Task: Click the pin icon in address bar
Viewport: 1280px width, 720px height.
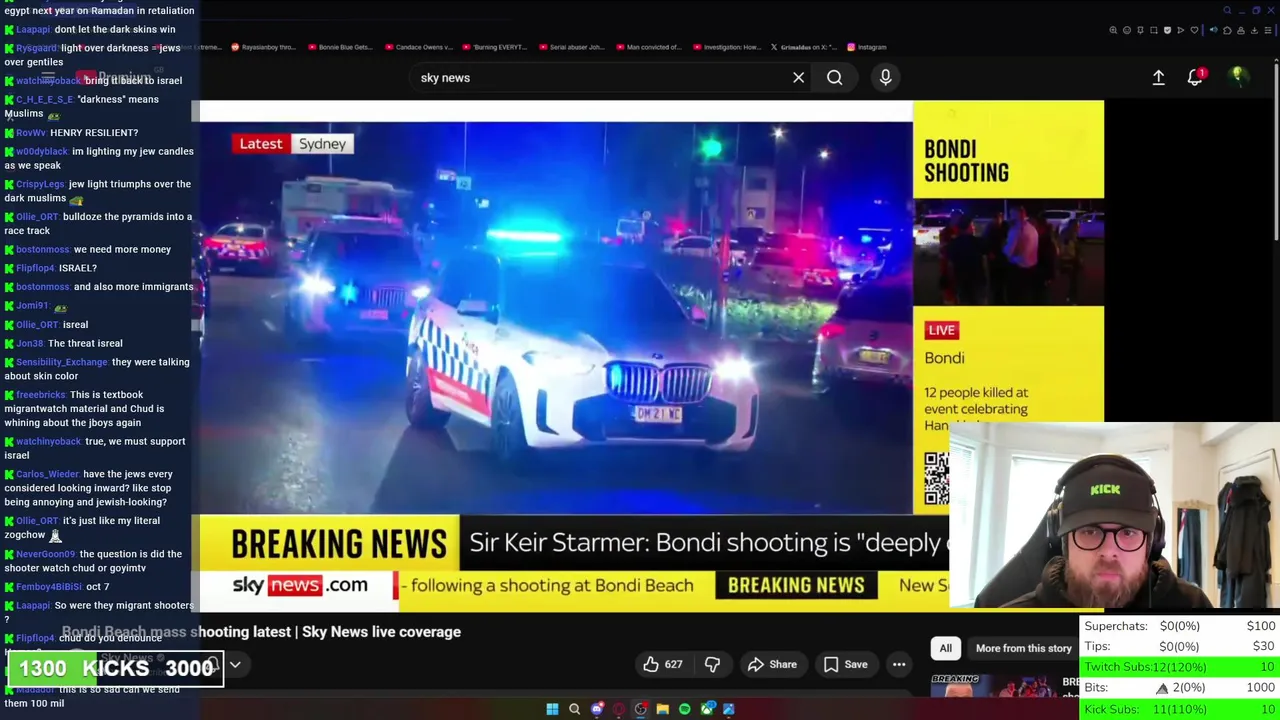Action: [x=1140, y=30]
